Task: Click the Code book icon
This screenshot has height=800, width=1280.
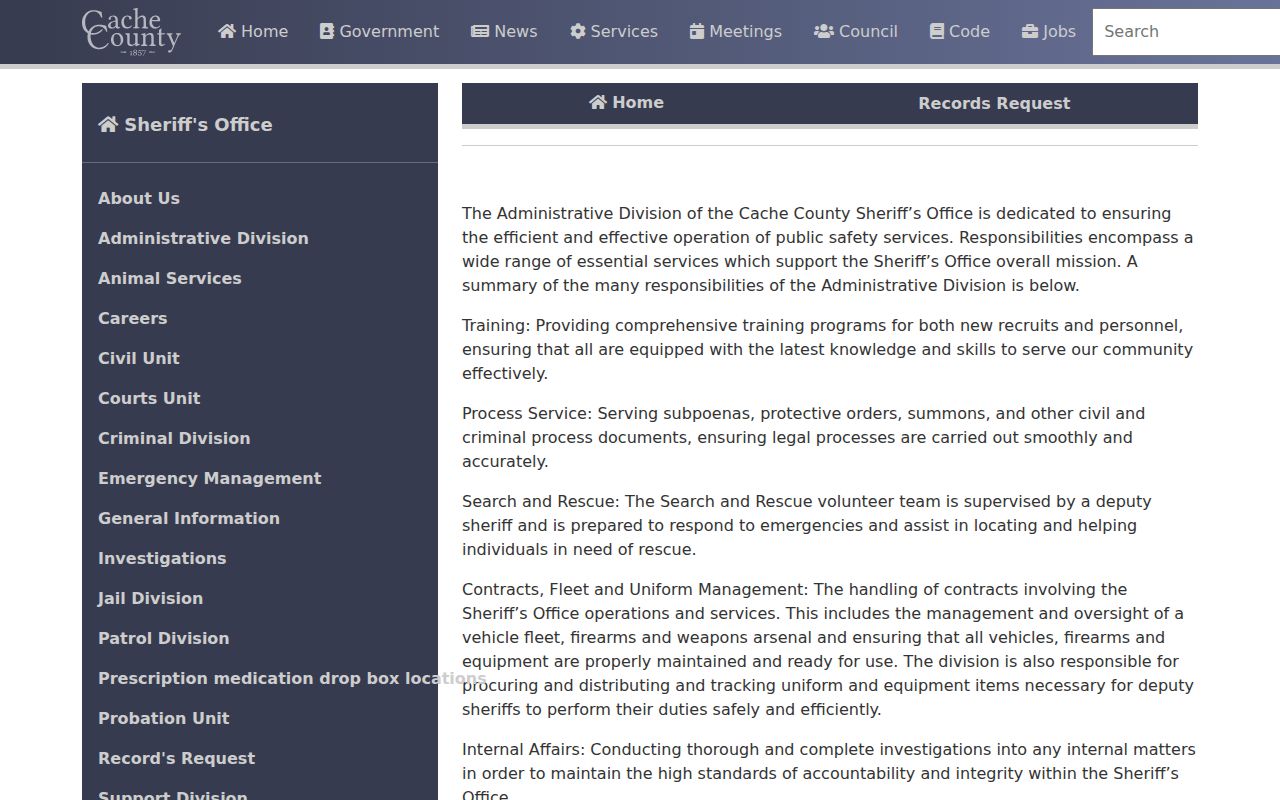Action: click(937, 31)
